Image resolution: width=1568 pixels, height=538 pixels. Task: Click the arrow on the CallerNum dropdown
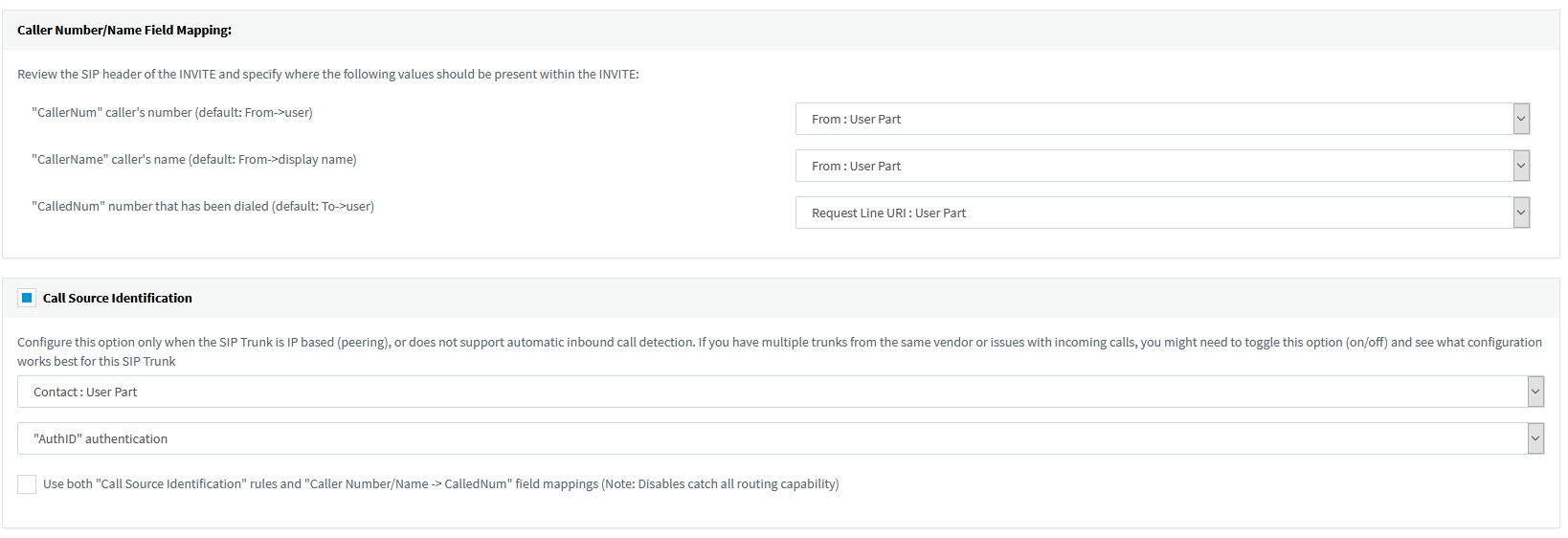pos(1521,119)
